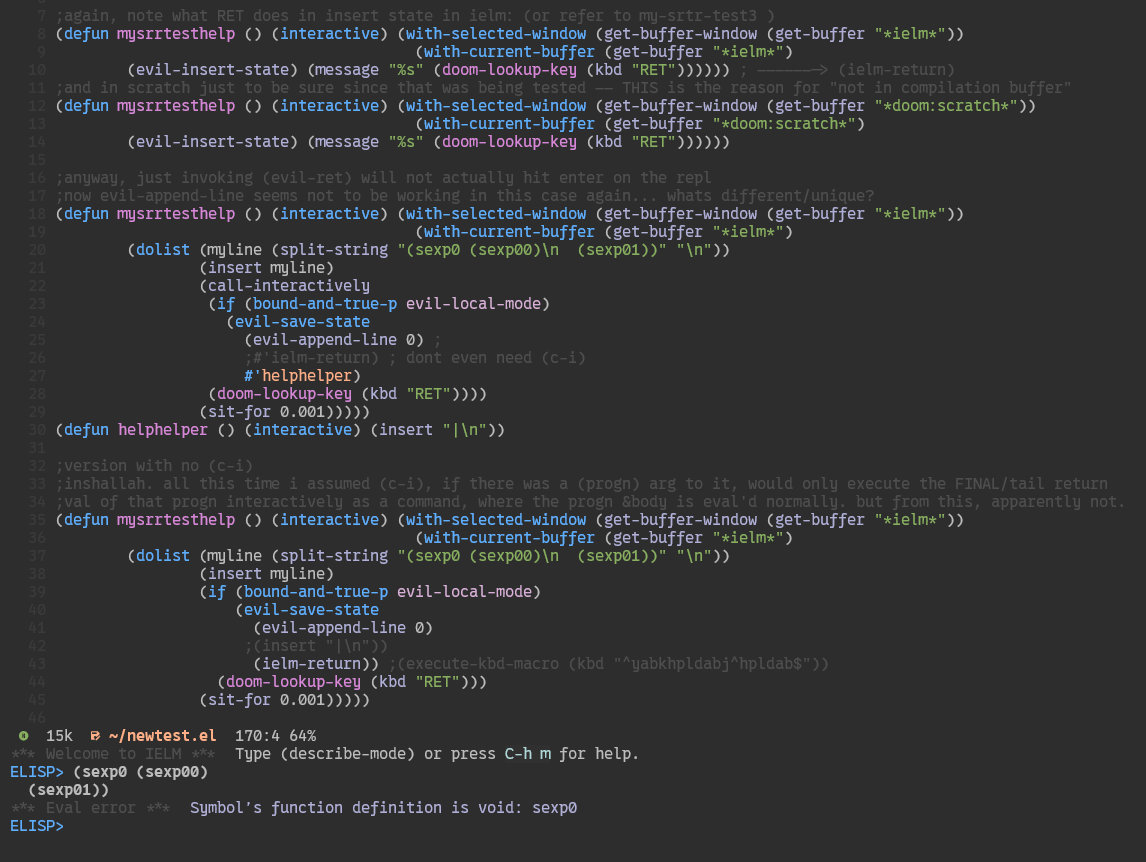Click the commented ;(insert "|\n")) on line 42
This screenshot has height=862, width=1146.
316,646
